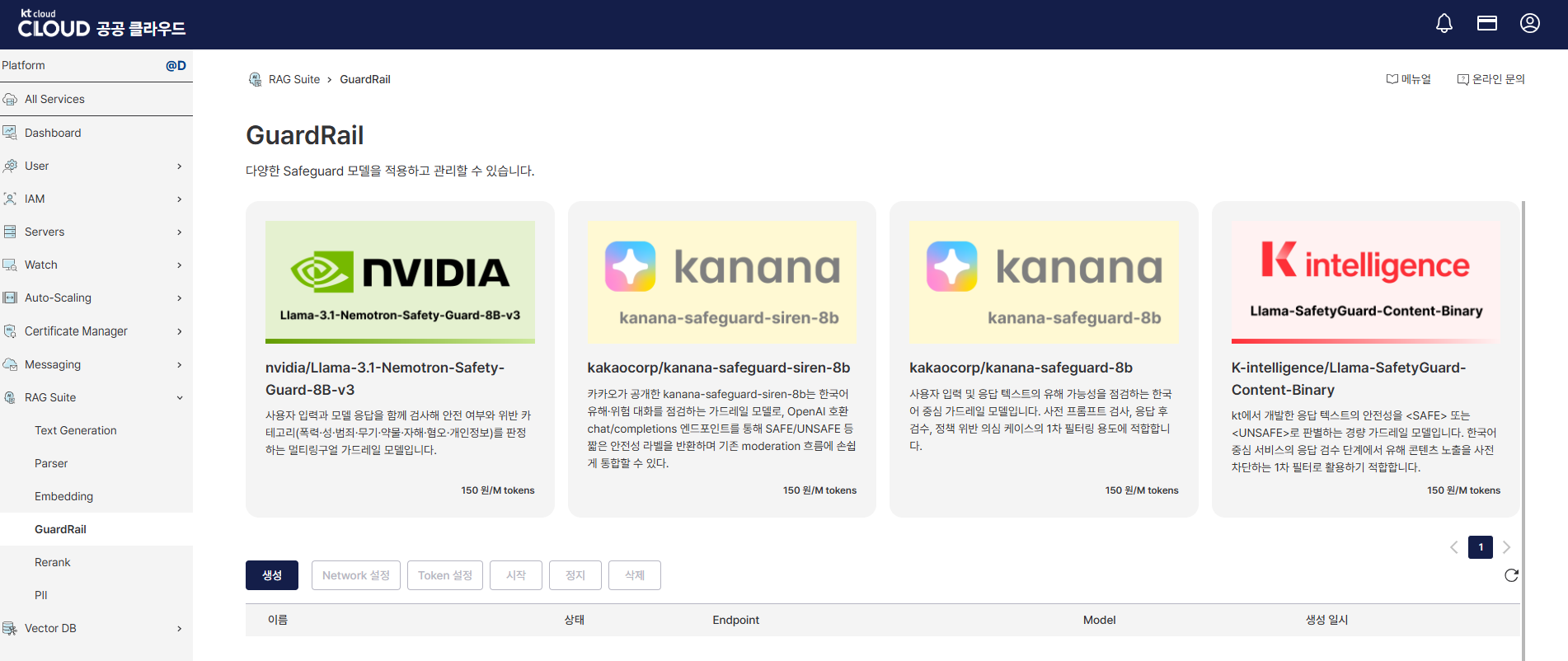Click the 정지 stop button
The image size is (1568, 661).
click(x=575, y=575)
